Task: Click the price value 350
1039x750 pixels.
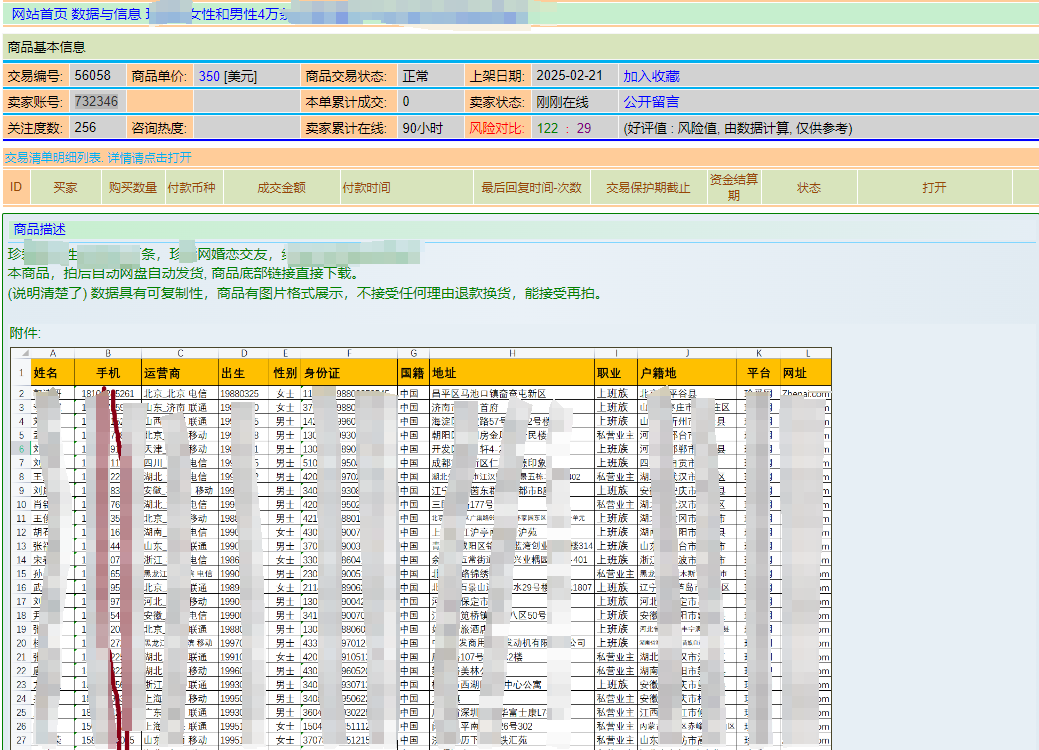Action: 209,76
